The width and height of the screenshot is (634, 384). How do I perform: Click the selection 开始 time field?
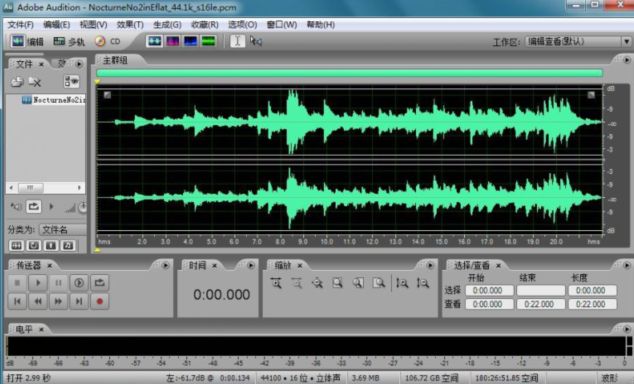coord(489,290)
